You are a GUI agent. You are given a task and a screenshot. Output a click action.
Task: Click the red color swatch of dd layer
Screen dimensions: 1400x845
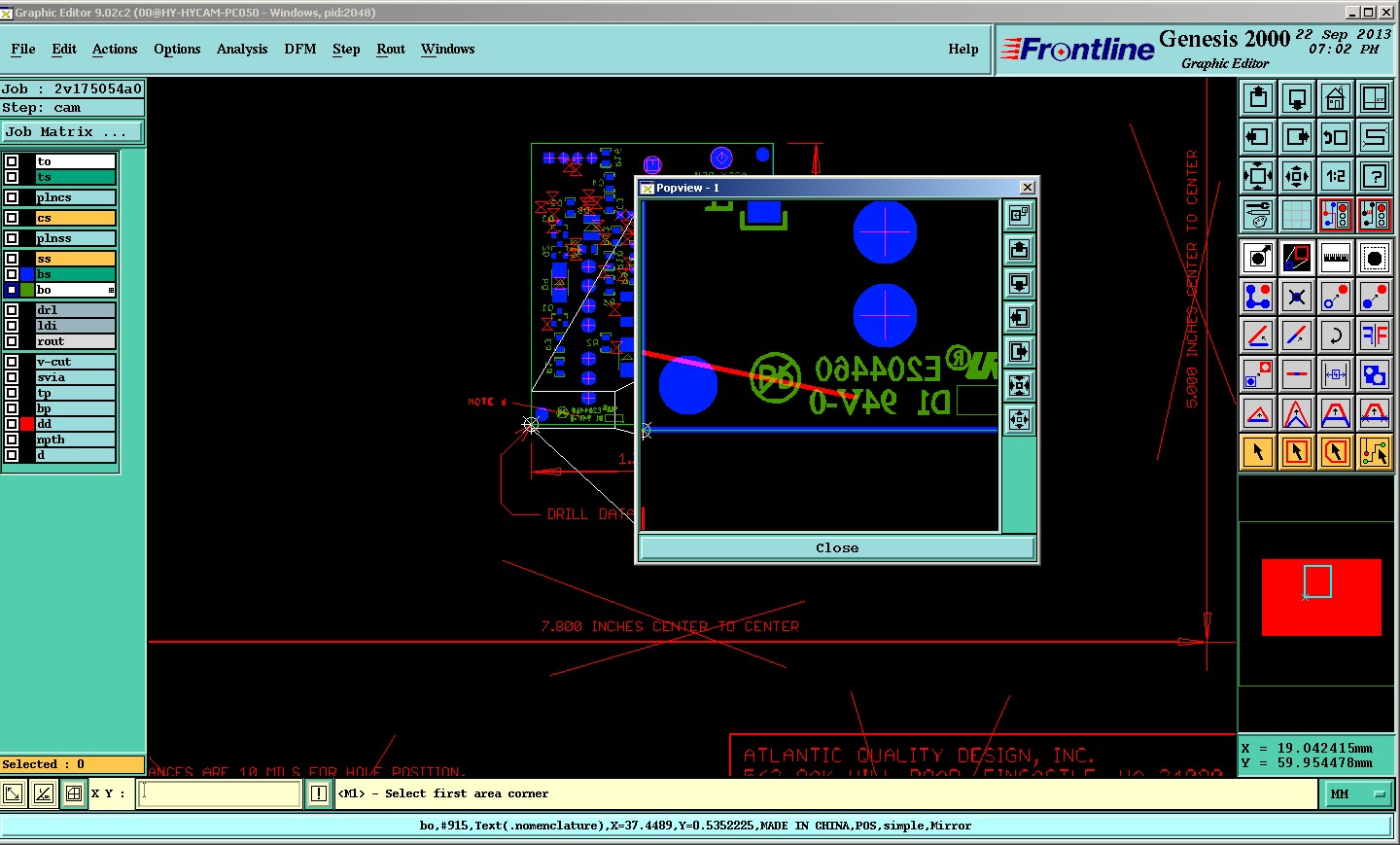[27, 424]
